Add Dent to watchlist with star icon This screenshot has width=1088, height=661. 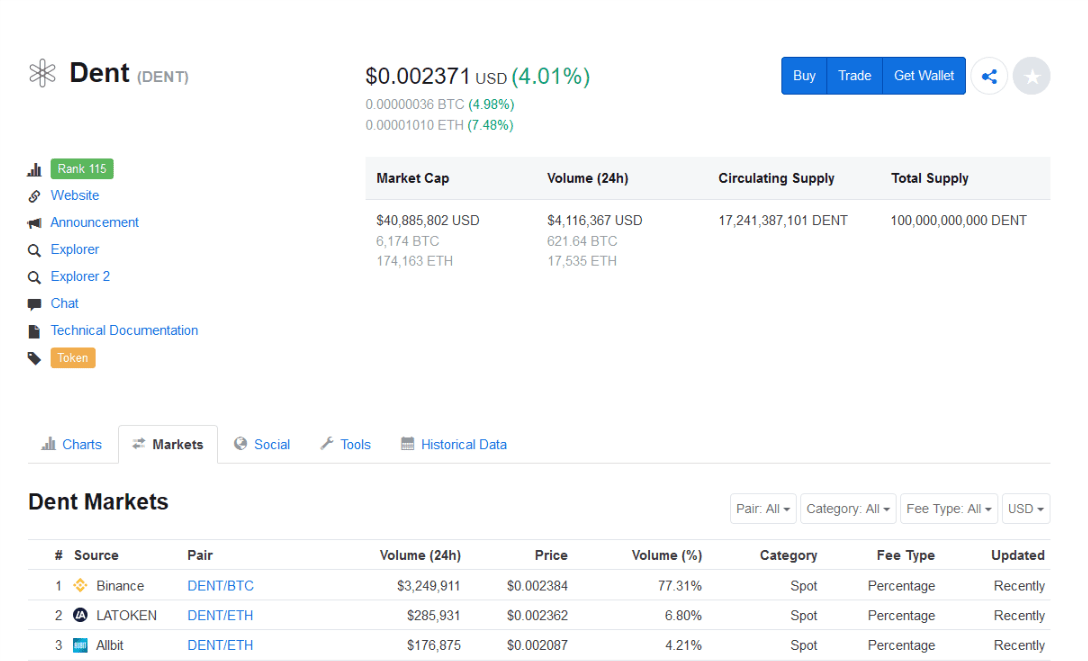[1031, 76]
